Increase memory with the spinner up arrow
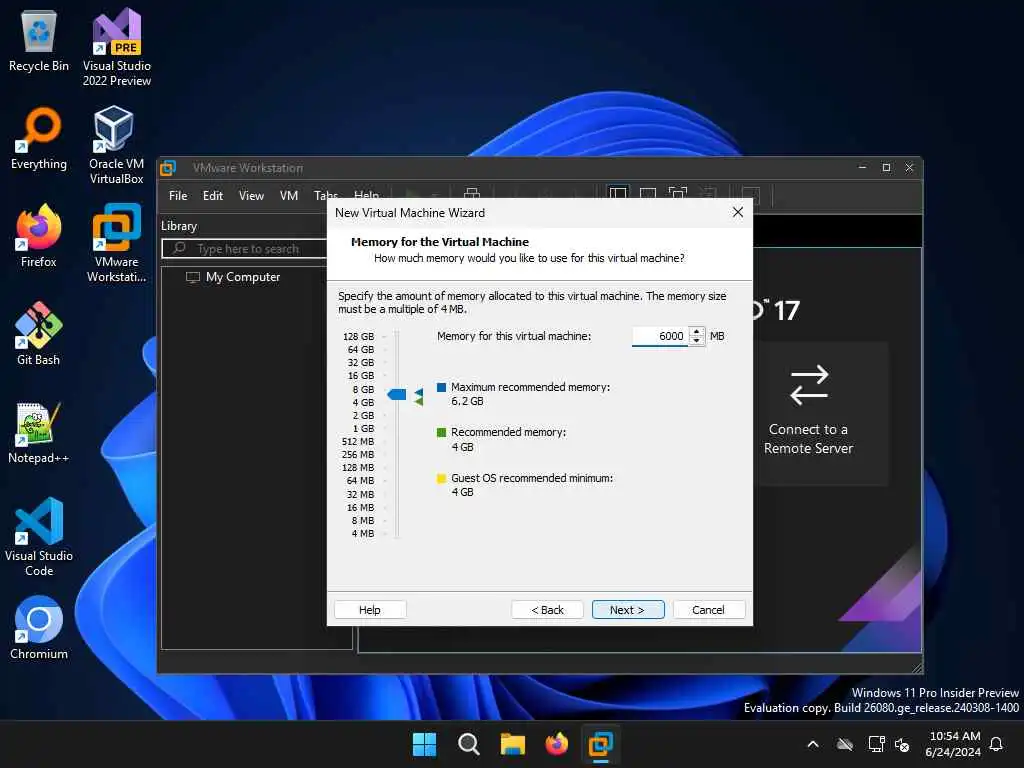The image size is (1024, 768). 697,332
